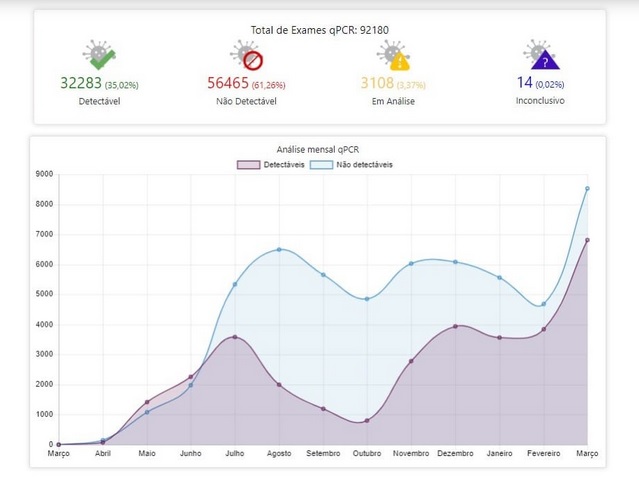Select the Detectáveis data point for Outubro
Image resolution: width=639 pixels, height=481 pixels.
367,420
